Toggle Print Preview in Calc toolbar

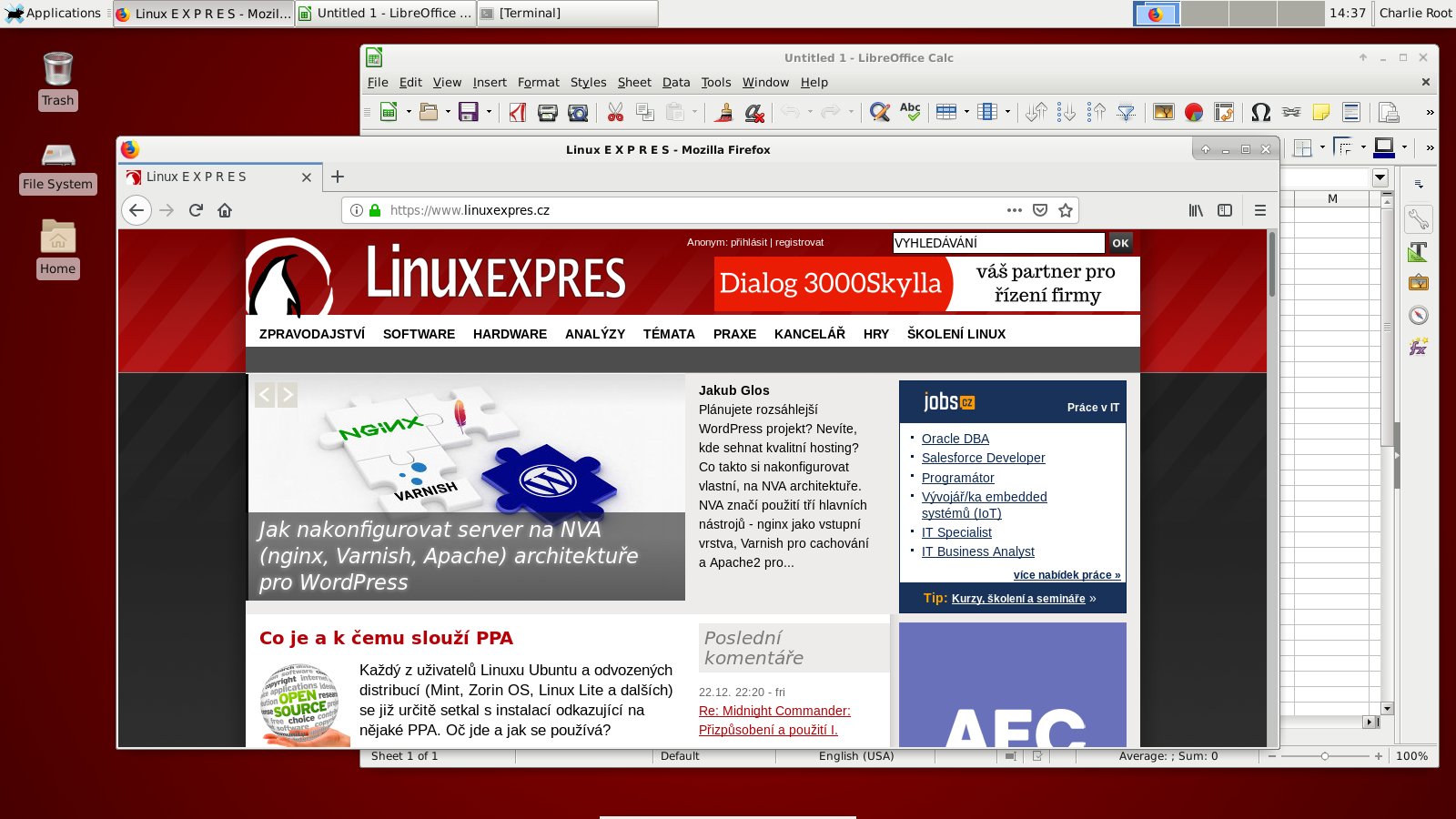(x=578, y=112)
